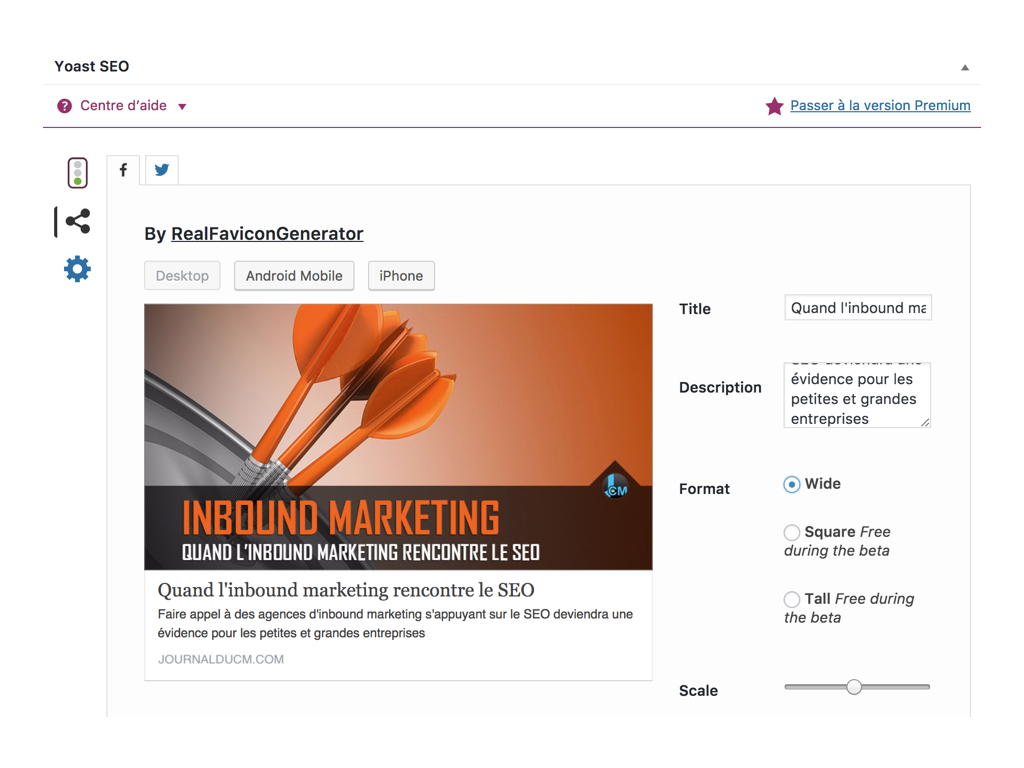Click the Yoast SEO panel heading
1024x768 pixels.
click(92, 66)
